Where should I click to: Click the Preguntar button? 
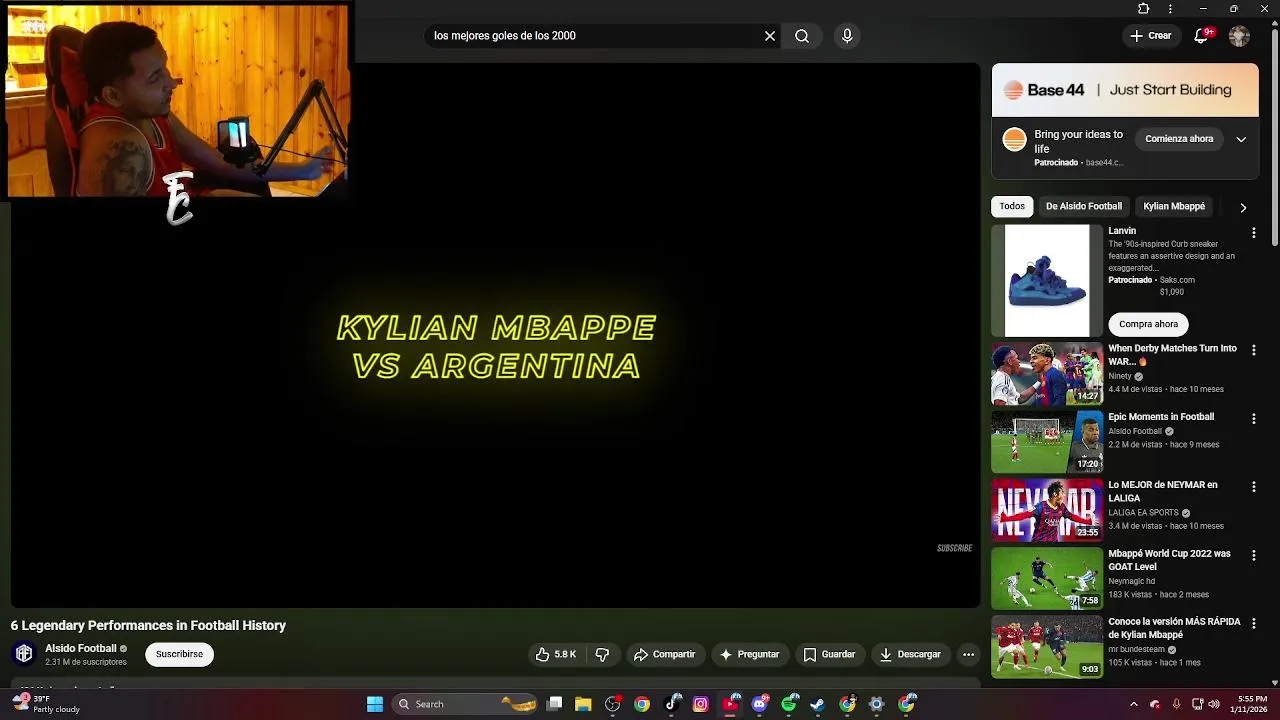click(x=749, y=654)
